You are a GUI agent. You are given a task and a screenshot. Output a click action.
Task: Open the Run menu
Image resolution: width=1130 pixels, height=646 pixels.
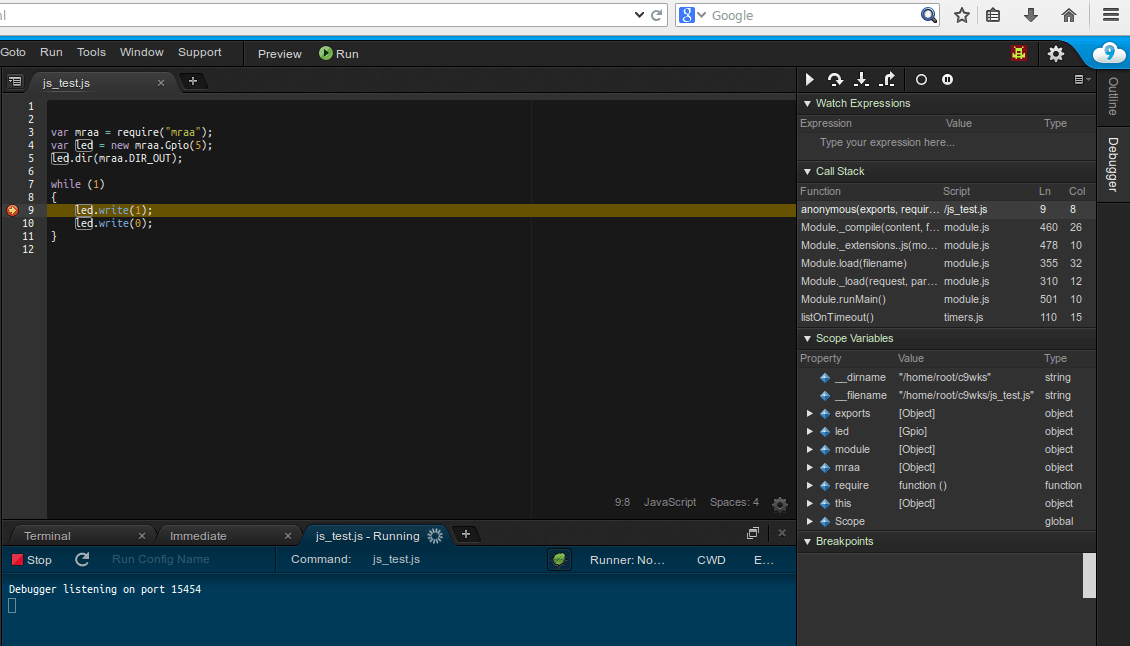51,52
